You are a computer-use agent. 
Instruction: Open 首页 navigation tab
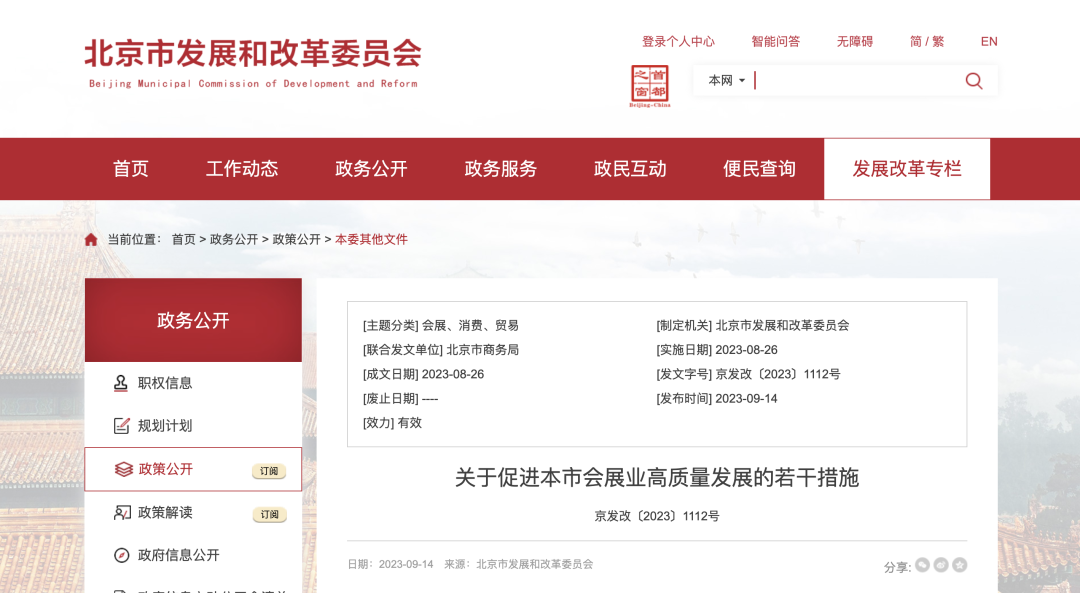131,169
